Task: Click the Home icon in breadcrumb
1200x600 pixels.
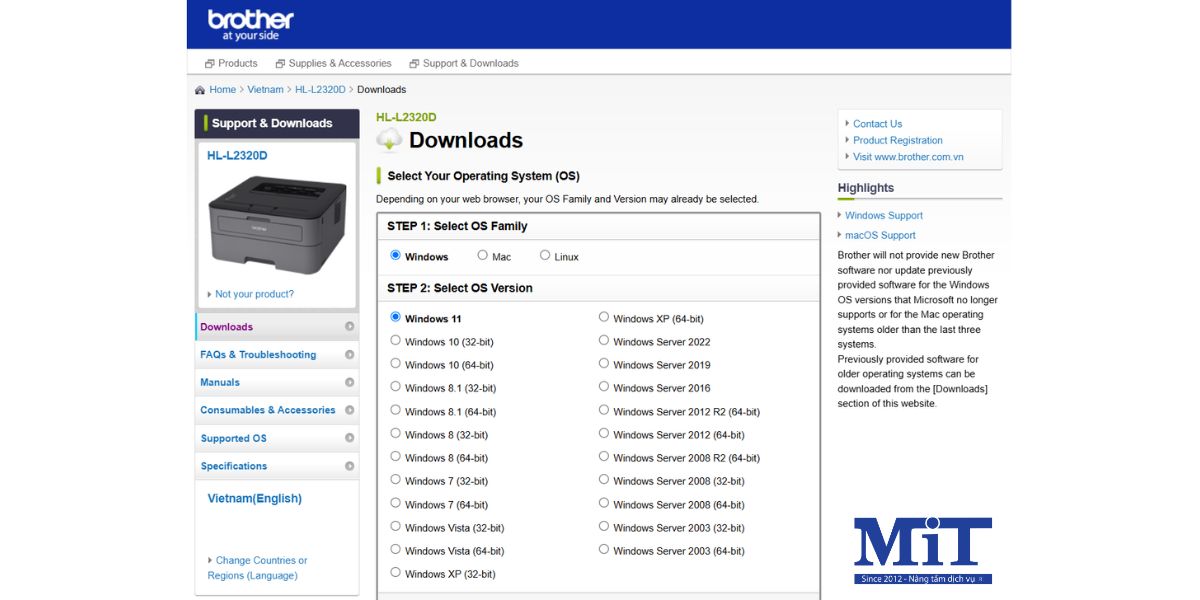Action: tap(200, 90)
